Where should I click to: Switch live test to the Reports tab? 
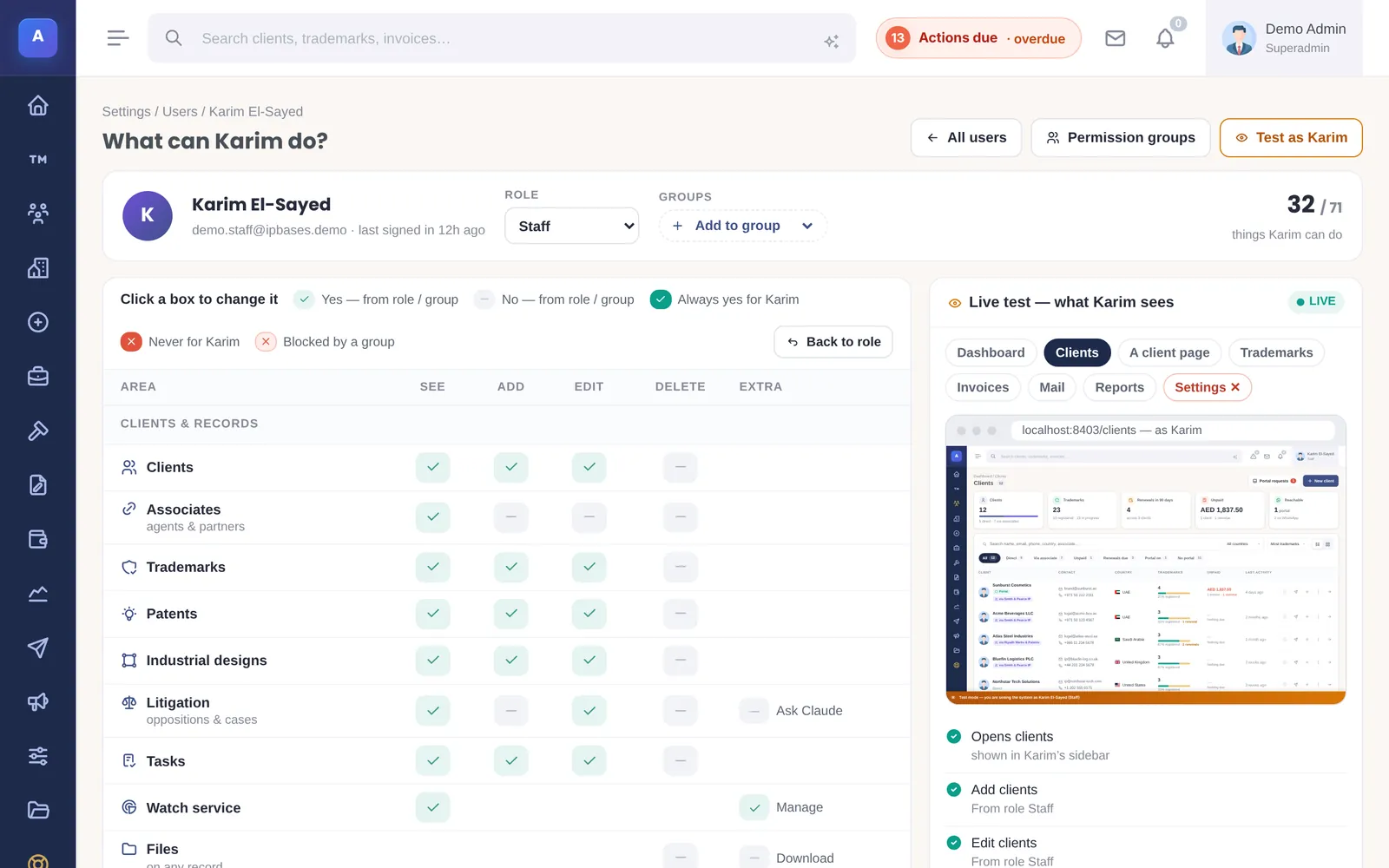1119,387
